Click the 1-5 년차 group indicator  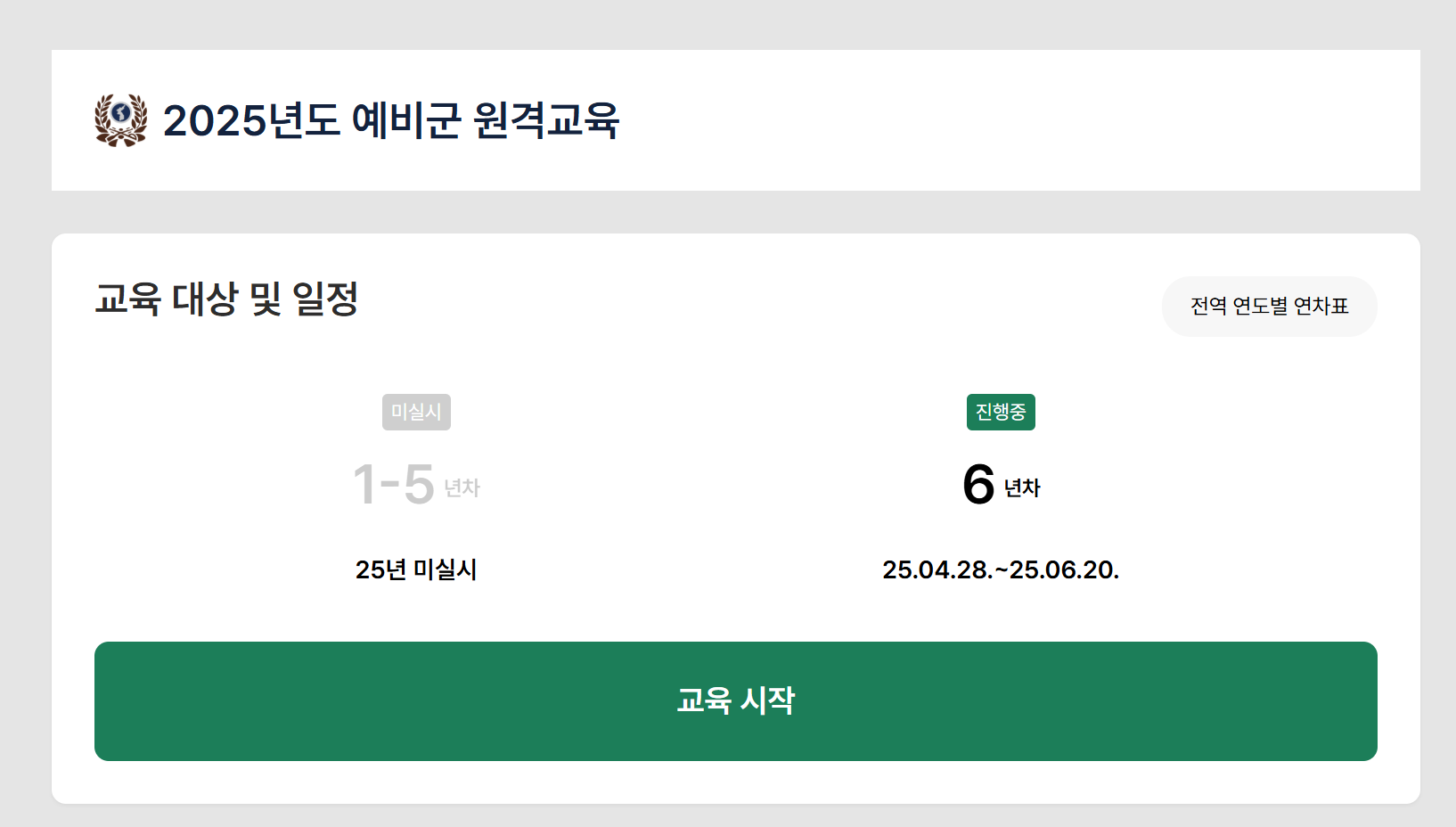(x=416, y=484)
